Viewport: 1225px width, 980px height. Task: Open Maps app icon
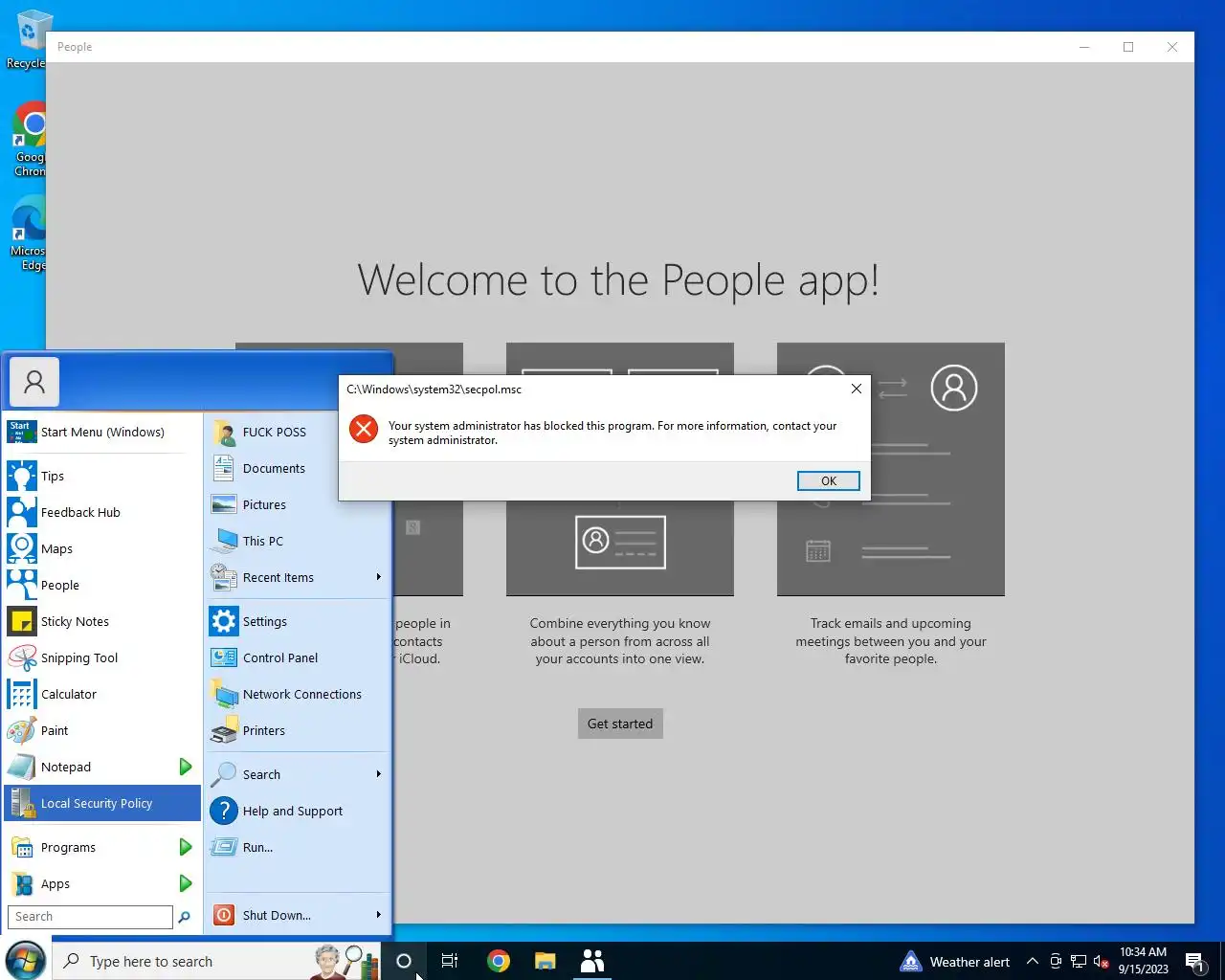pyautogui.click(x=22, y=548)
